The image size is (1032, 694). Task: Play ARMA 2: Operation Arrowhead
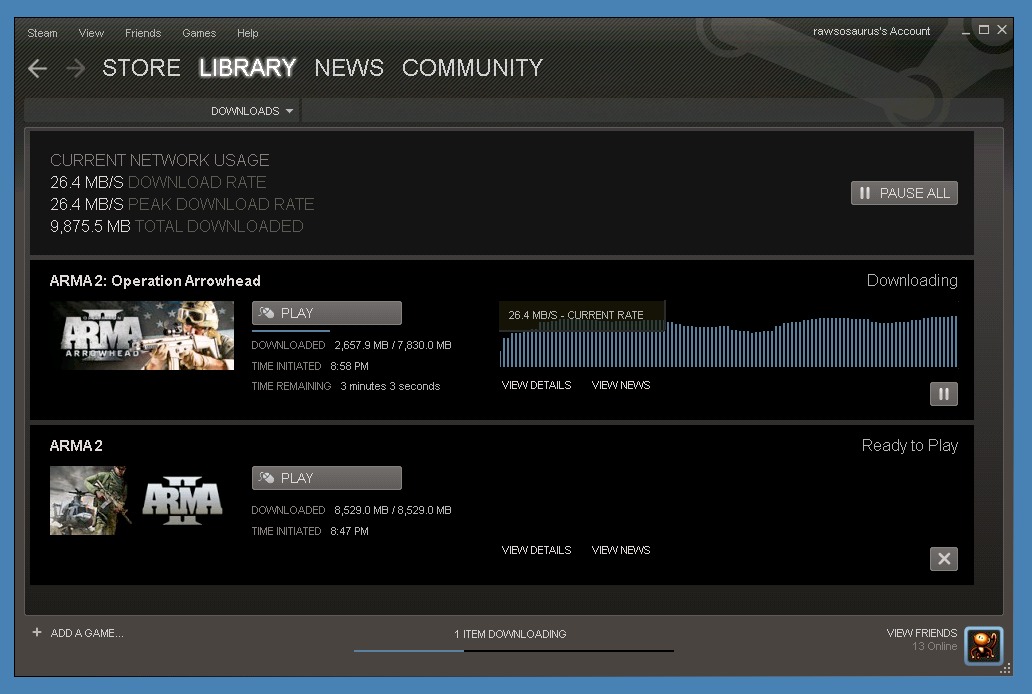point(326,313)
